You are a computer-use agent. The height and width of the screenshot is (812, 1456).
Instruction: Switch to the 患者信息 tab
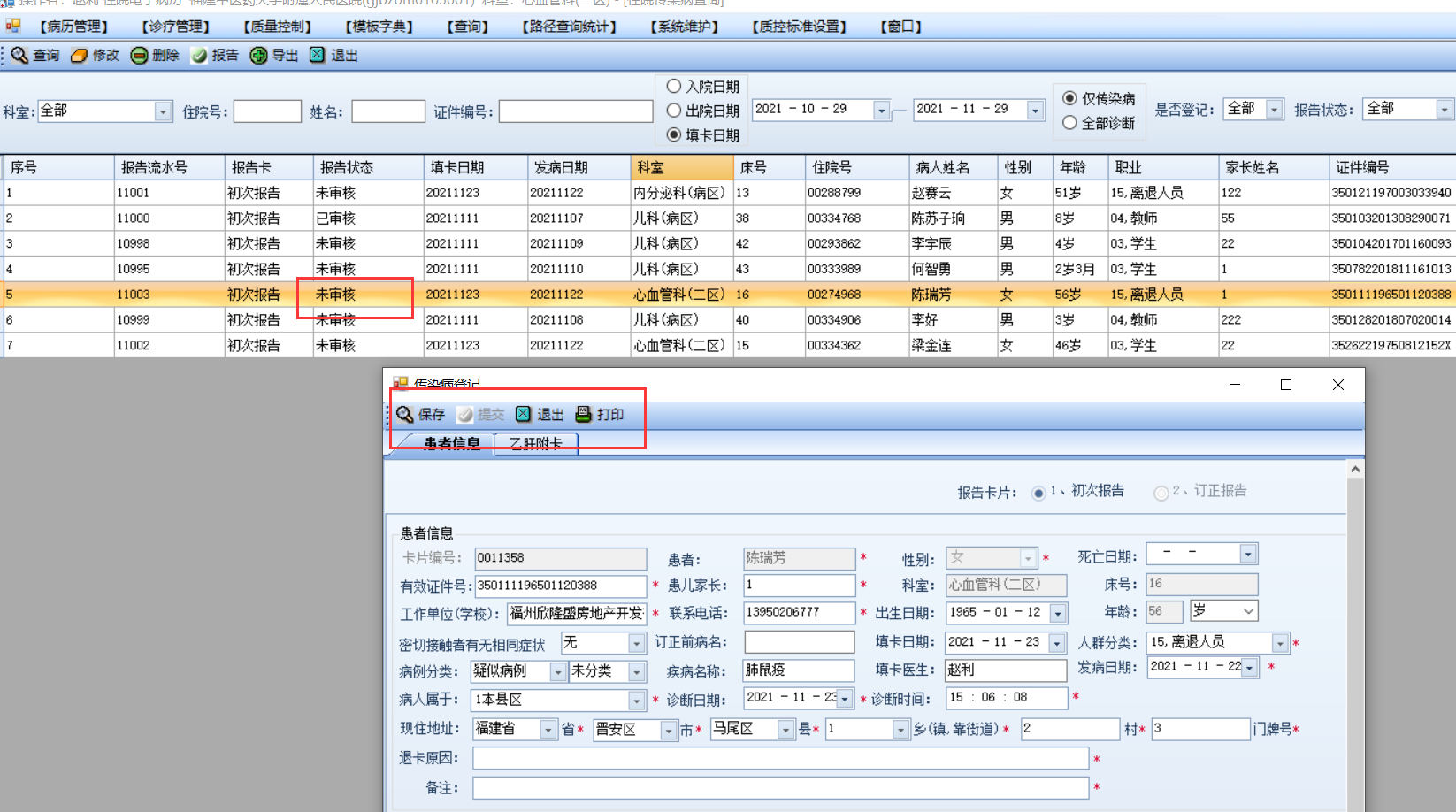click(451, 443)
